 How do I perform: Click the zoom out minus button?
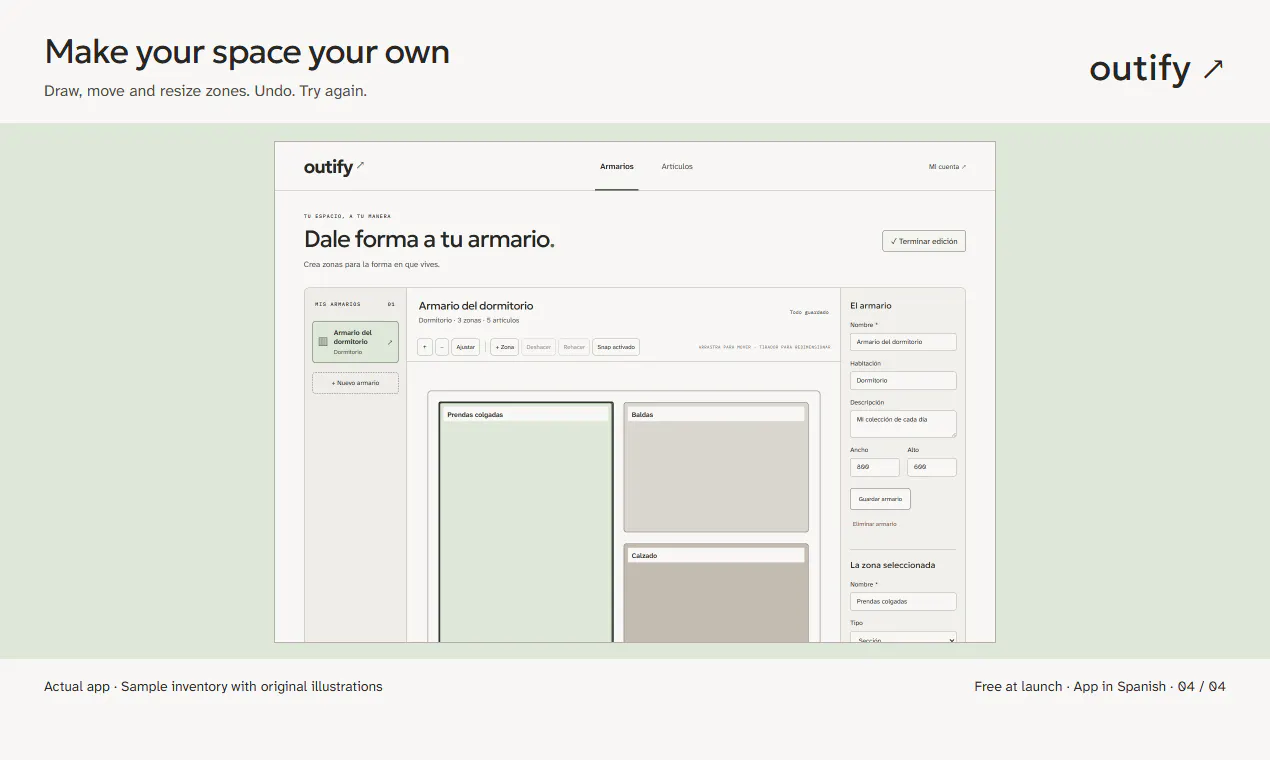point(442,347)
